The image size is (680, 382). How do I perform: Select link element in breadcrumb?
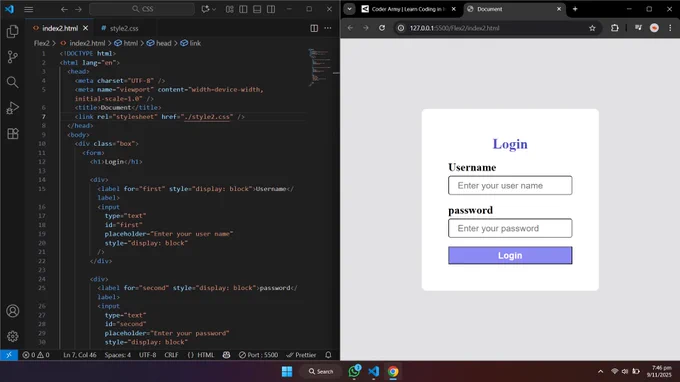191,43
